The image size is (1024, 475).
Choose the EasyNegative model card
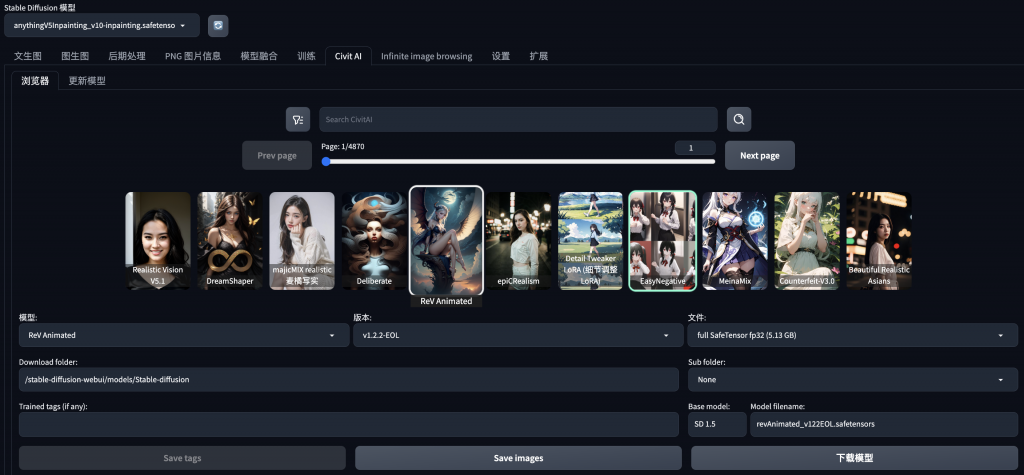(662, 240)
